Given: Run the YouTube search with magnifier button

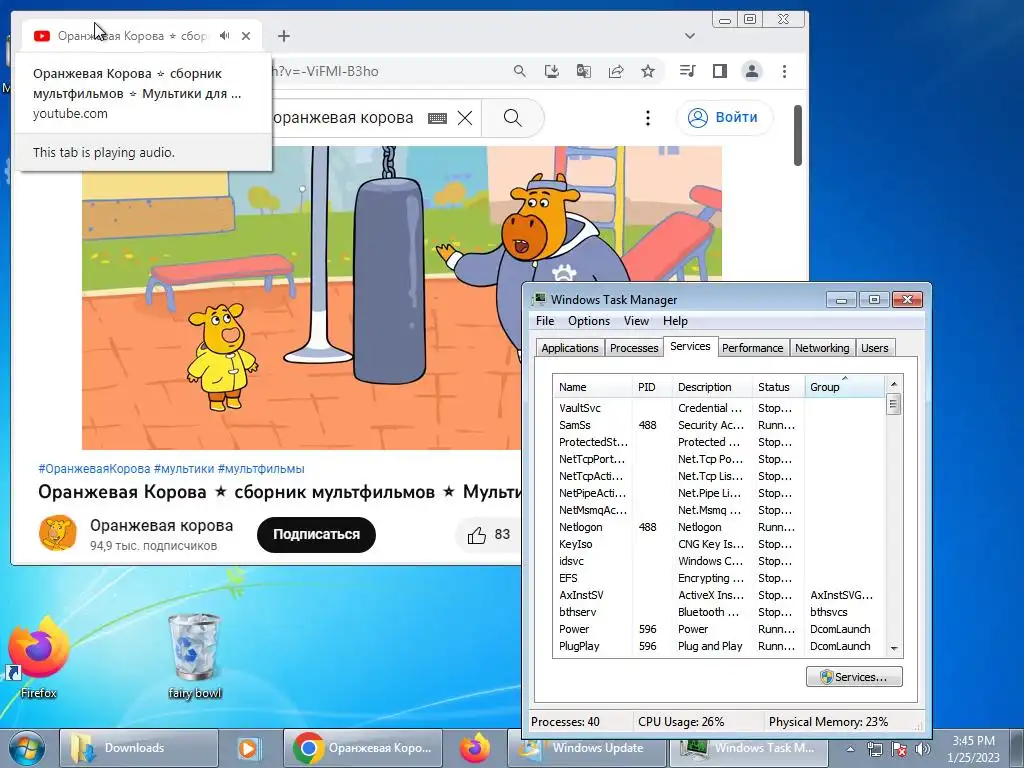Looking at the screenshot, I should pyautogui.click(x=513, y=118).
